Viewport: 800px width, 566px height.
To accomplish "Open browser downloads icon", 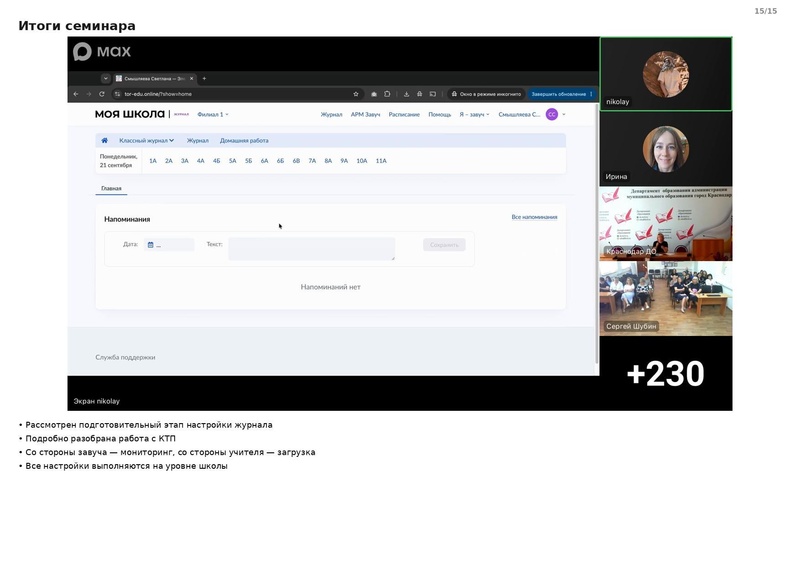I will point(406,94).
